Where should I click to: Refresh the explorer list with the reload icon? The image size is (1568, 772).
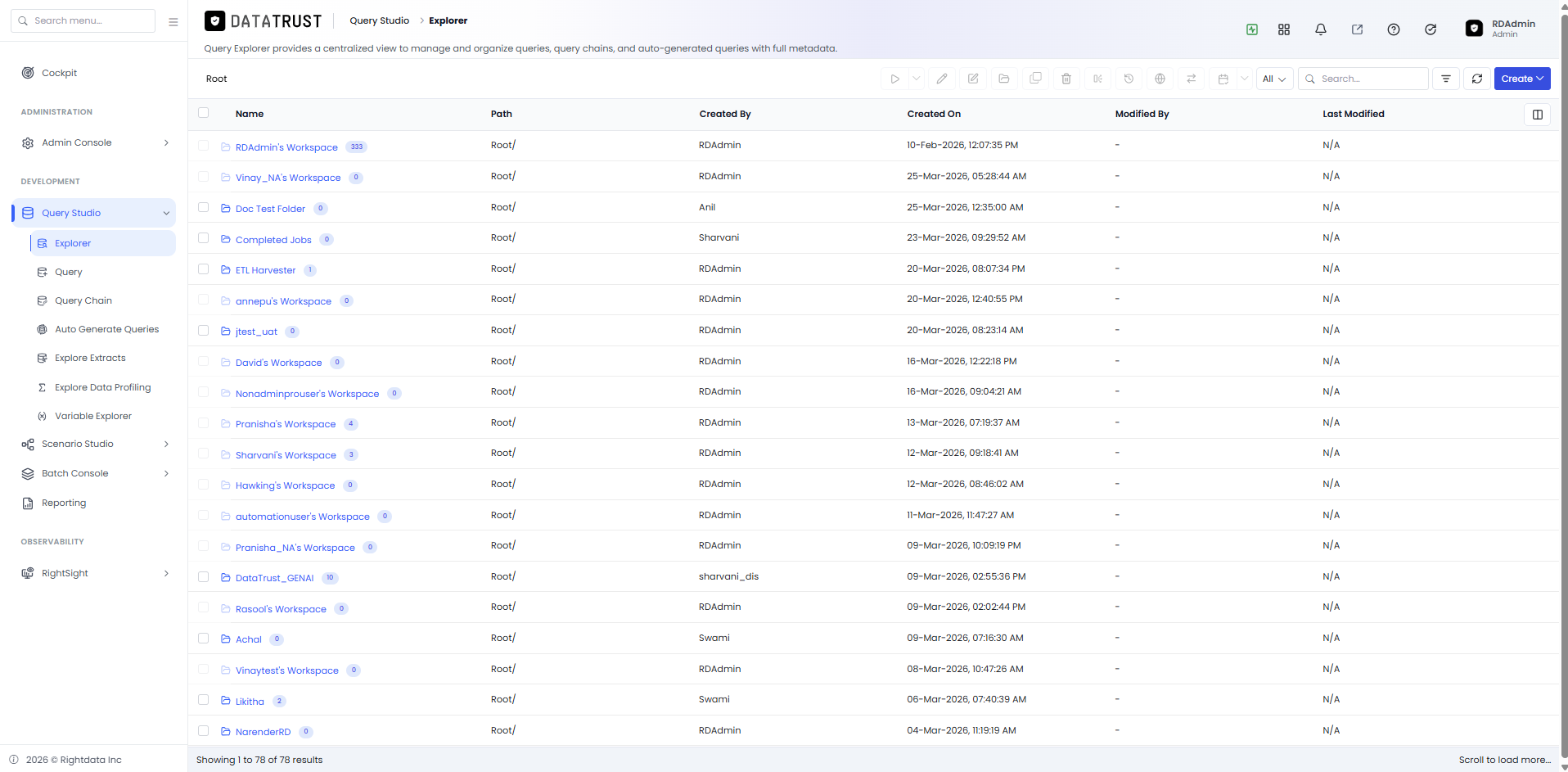point(1477,79)
